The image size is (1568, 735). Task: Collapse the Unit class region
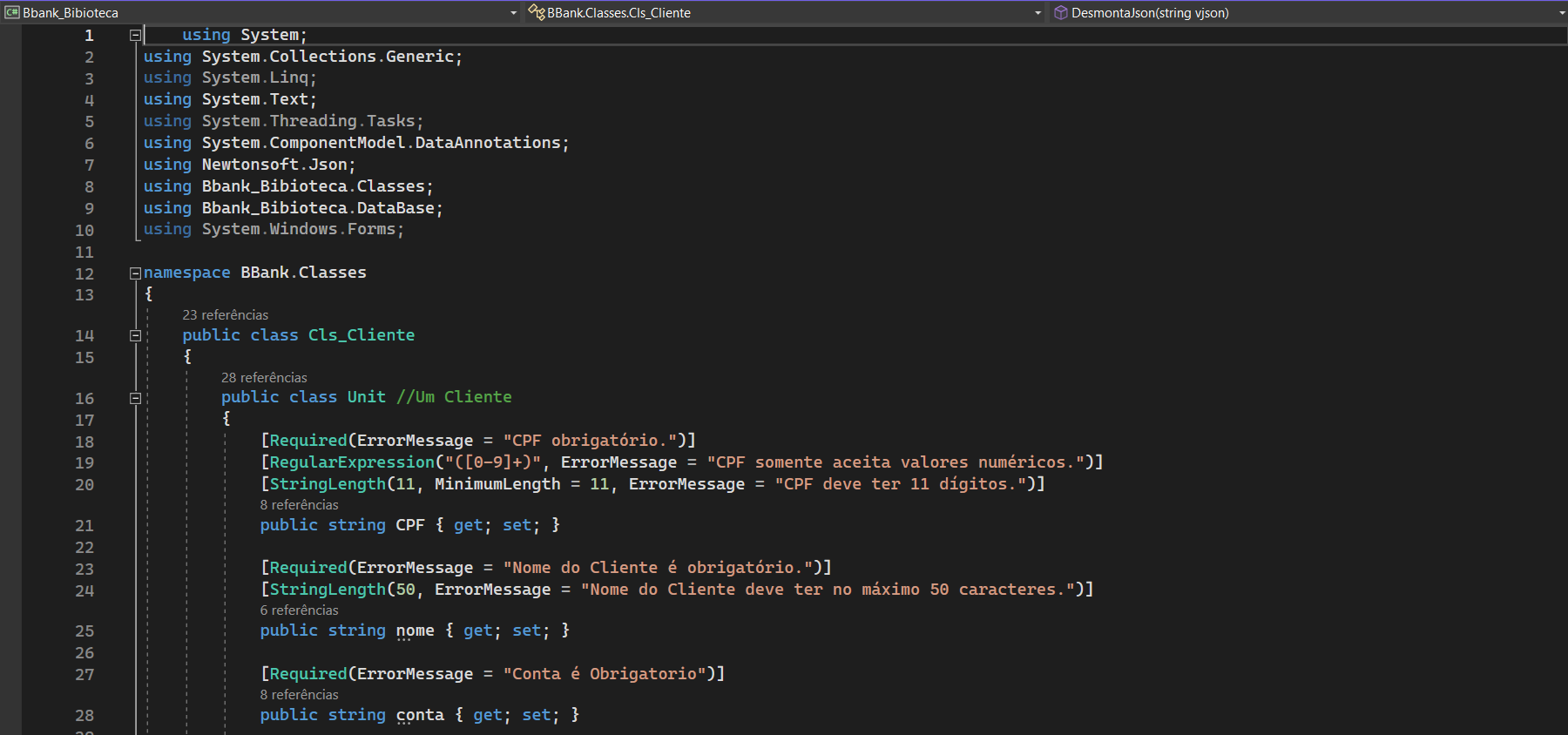[135, 399]
